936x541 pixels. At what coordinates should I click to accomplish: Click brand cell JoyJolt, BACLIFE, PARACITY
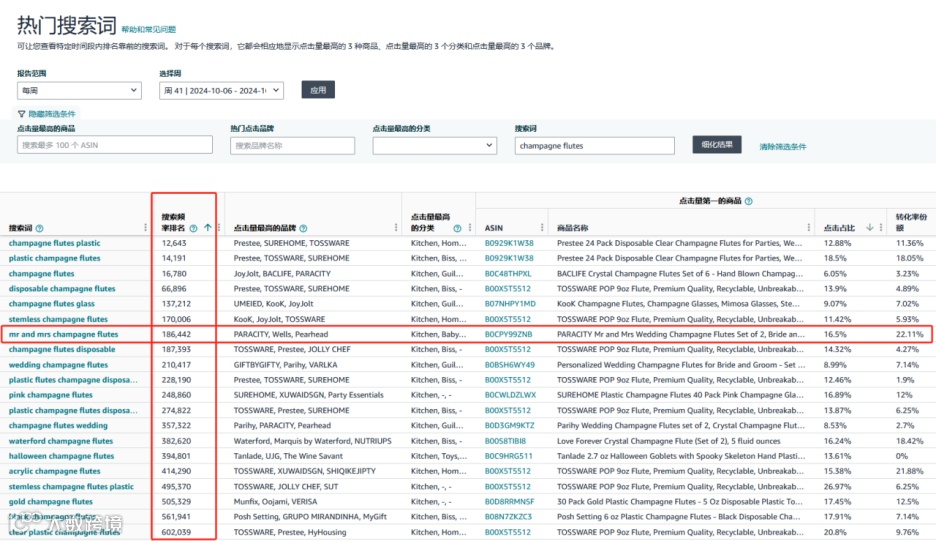282,273
